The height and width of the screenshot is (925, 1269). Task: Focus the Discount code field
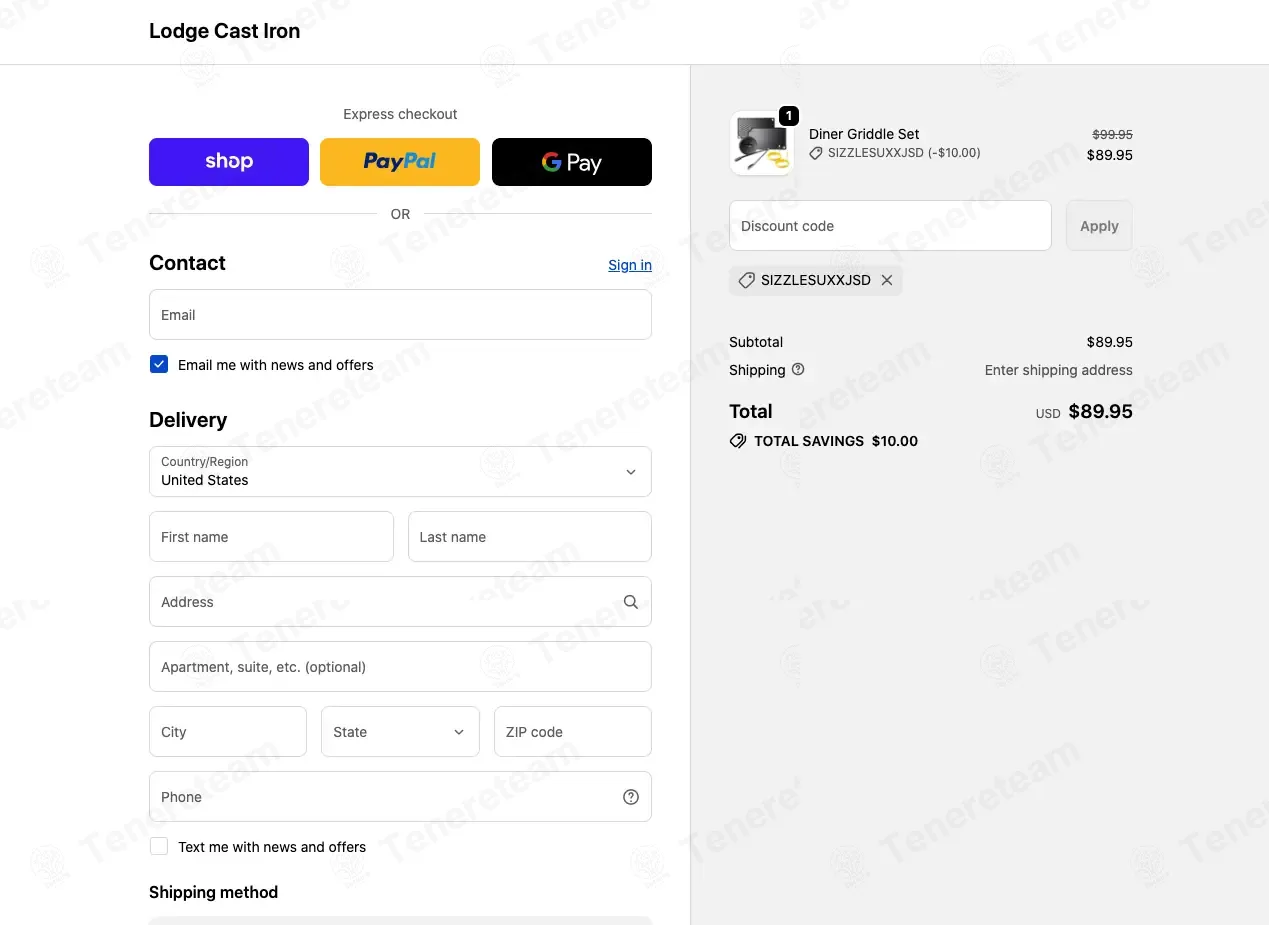coord(890,226)
